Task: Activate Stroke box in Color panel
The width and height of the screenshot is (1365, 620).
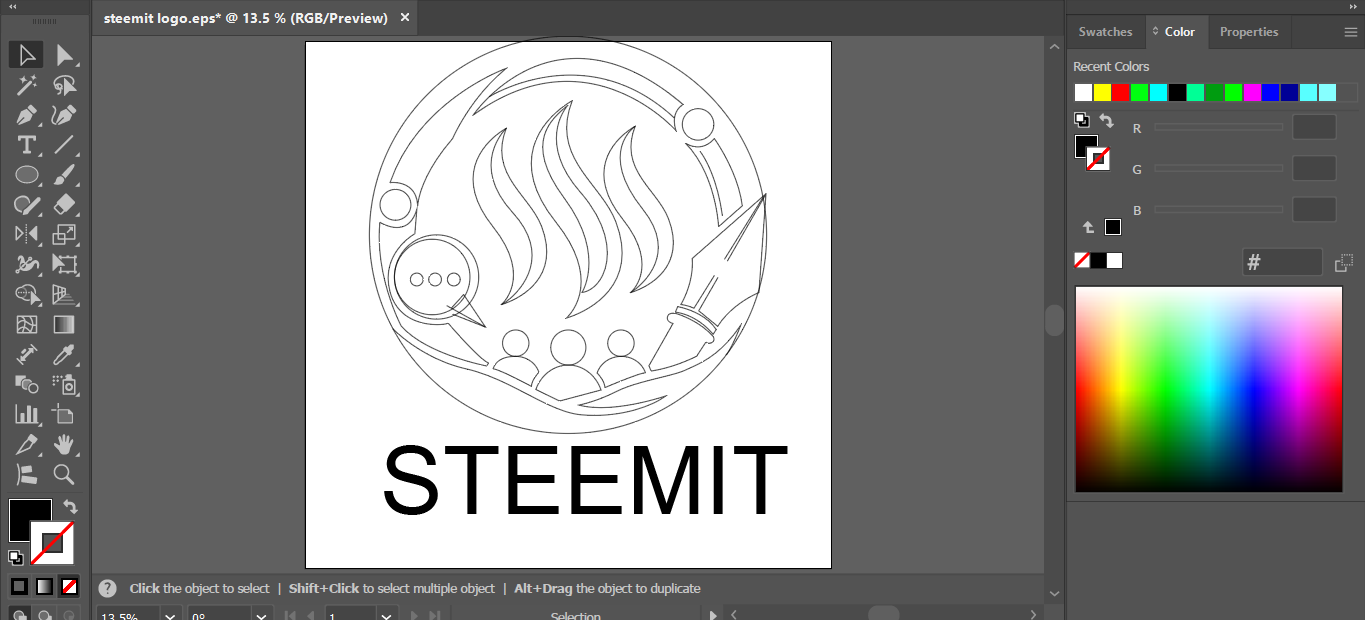Action: (1099, 159)
